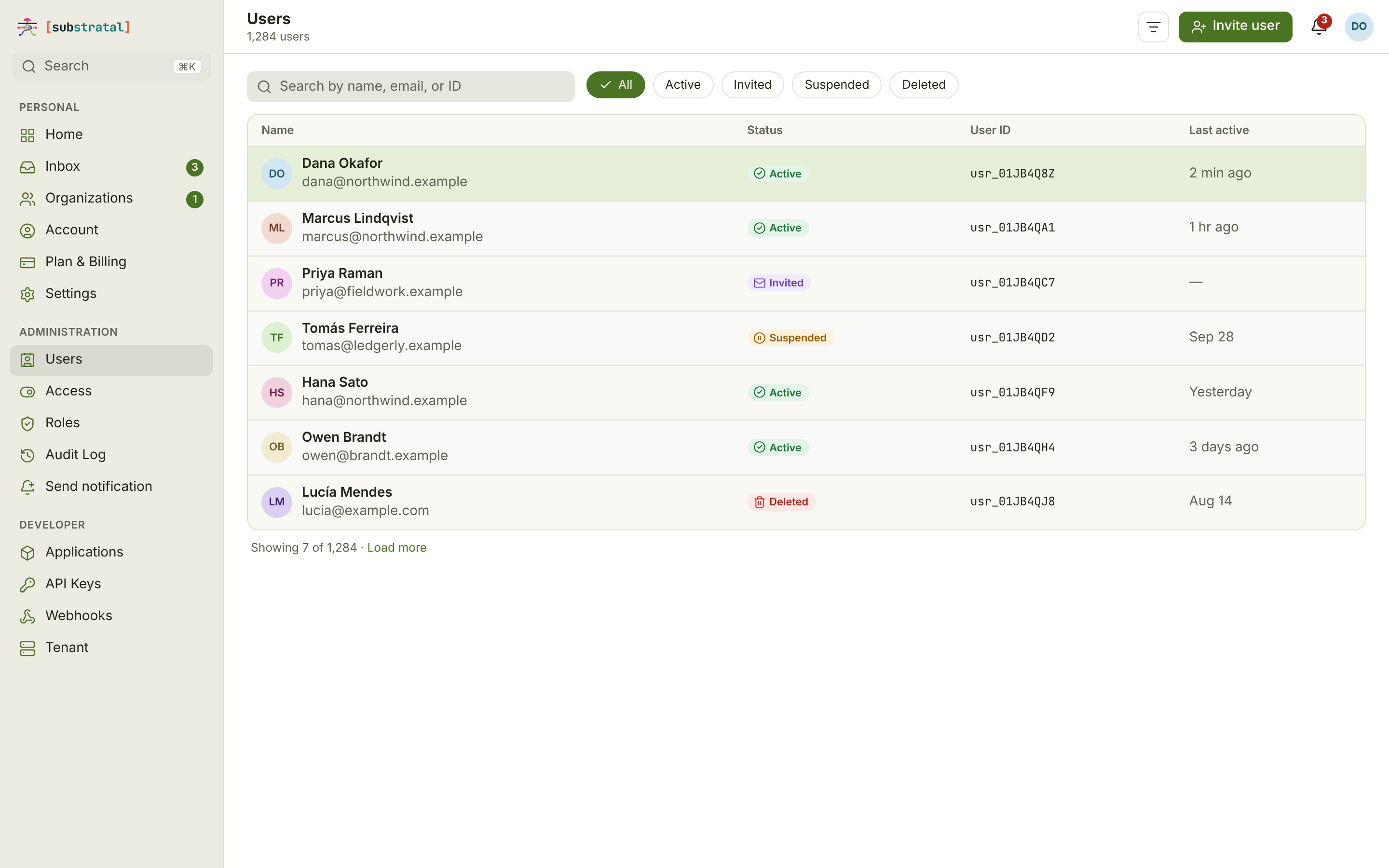Click the sidebar Search box
The width and height of the screenshot is (1389, 868).
pos(111,67)
